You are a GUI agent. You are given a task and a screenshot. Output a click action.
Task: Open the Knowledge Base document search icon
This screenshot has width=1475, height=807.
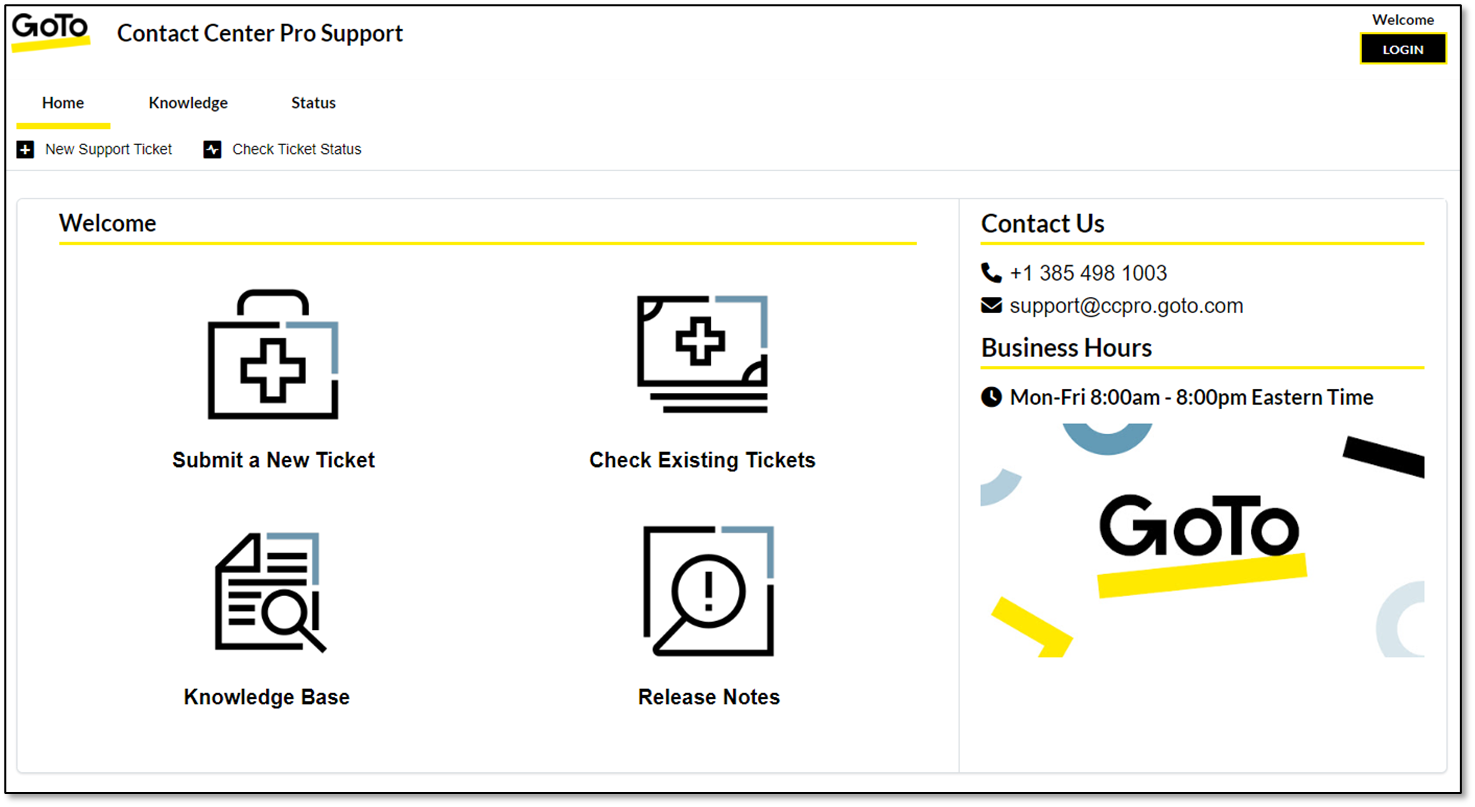(268, 592)
